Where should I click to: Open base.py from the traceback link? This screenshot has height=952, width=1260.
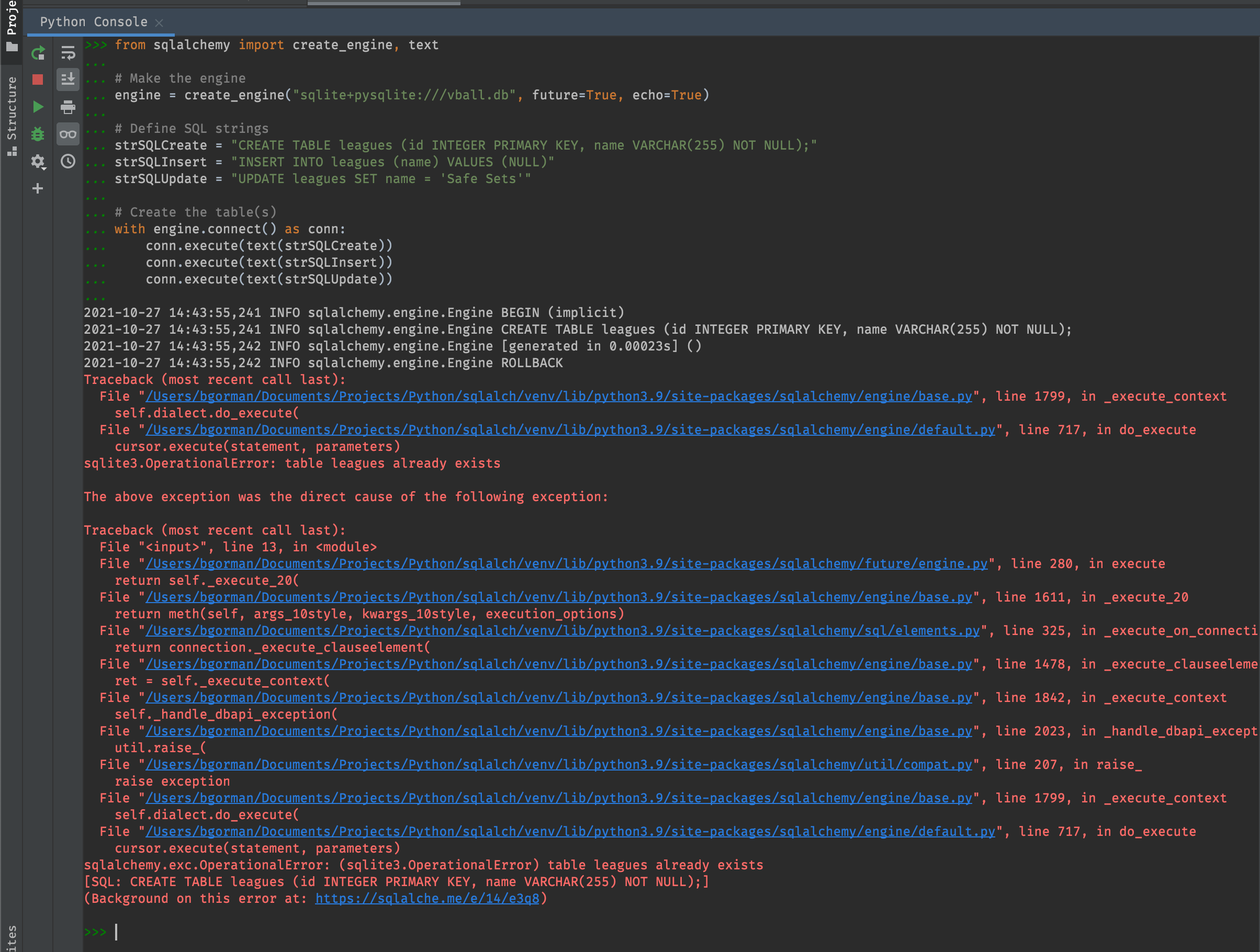(x=558, y=396)
